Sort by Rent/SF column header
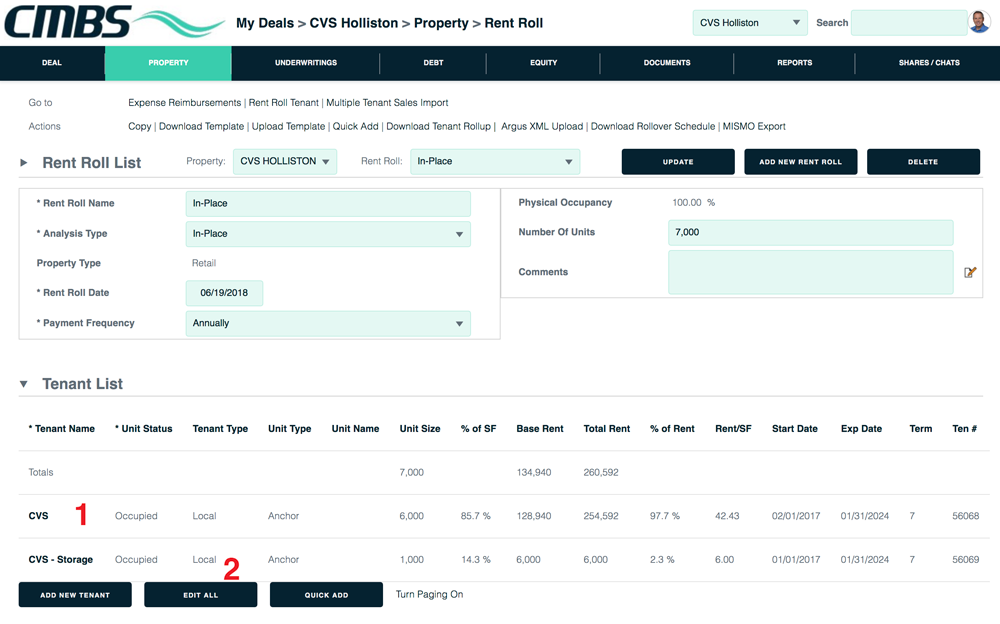 [733, 429]
